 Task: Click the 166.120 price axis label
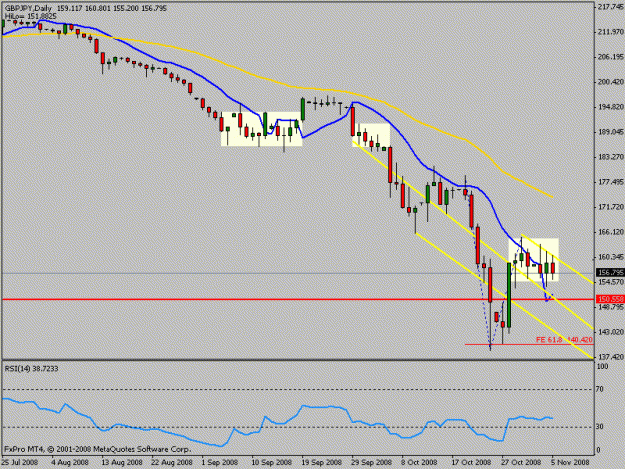click(610, 232)
